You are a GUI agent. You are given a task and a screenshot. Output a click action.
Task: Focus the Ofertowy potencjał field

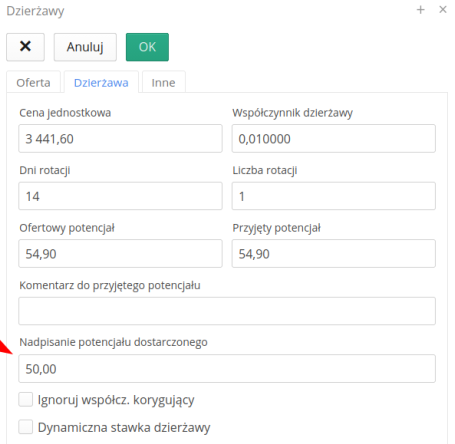click(120, 253)
